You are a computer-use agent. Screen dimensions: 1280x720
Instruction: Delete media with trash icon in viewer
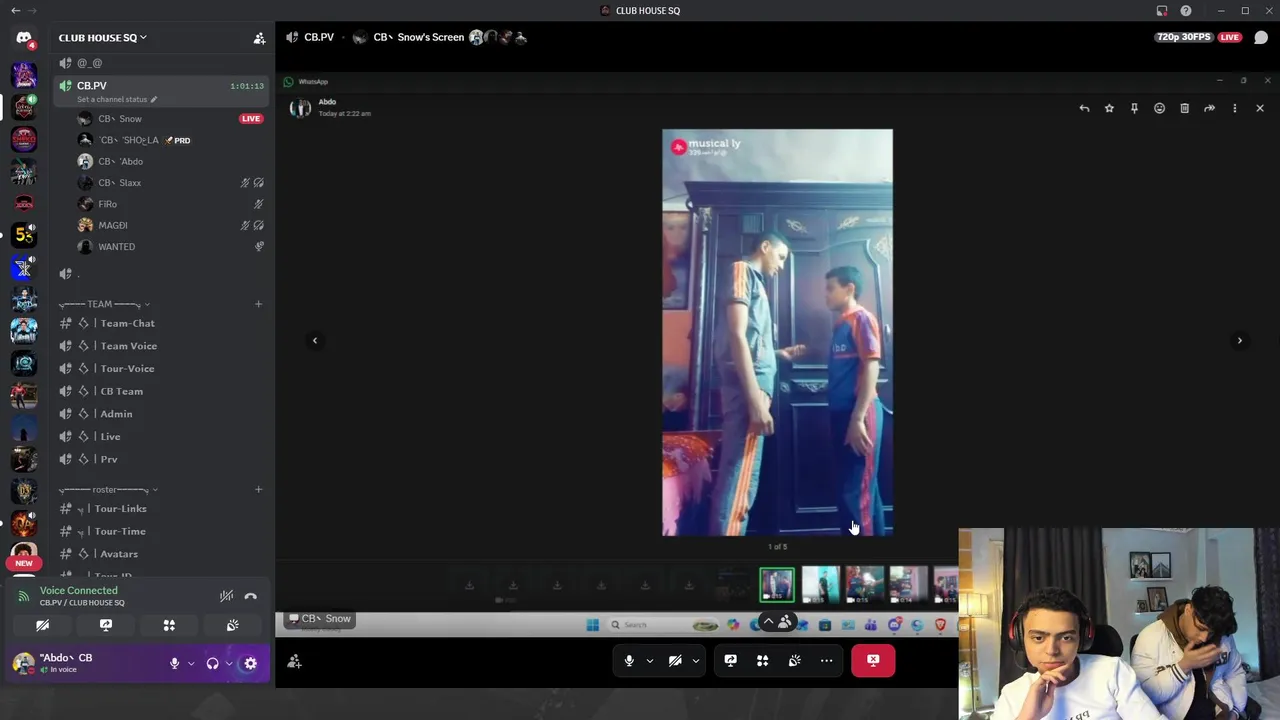pyautogui.click(x=1184, y=108)
